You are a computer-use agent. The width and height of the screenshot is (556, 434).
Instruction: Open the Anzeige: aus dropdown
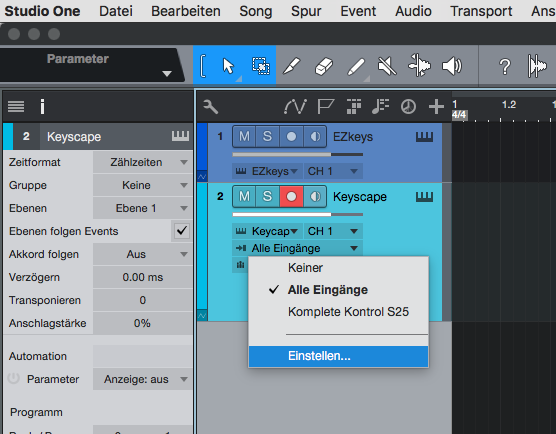143,379
